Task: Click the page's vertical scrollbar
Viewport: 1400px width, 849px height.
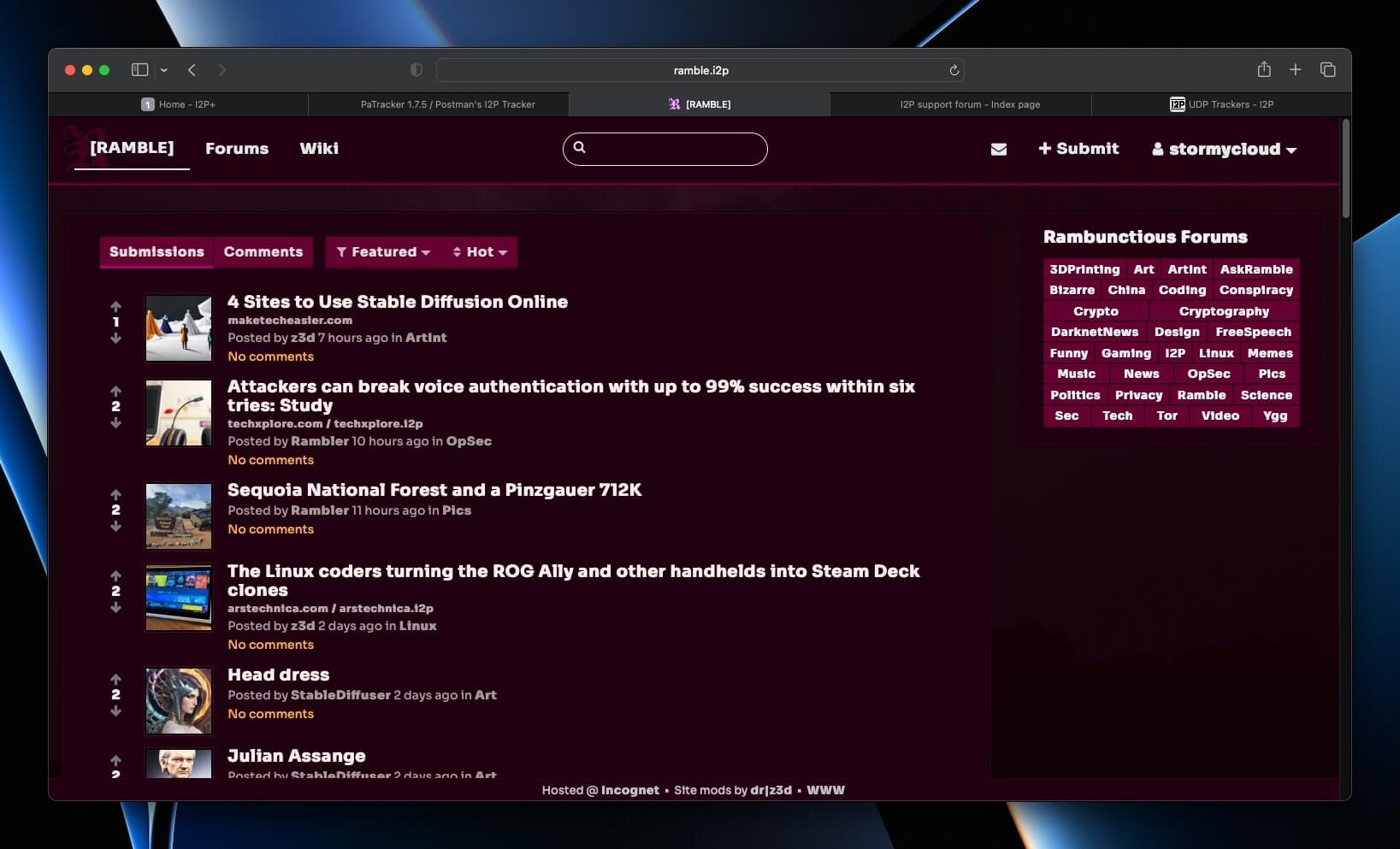Action: tap(1345, 171)
